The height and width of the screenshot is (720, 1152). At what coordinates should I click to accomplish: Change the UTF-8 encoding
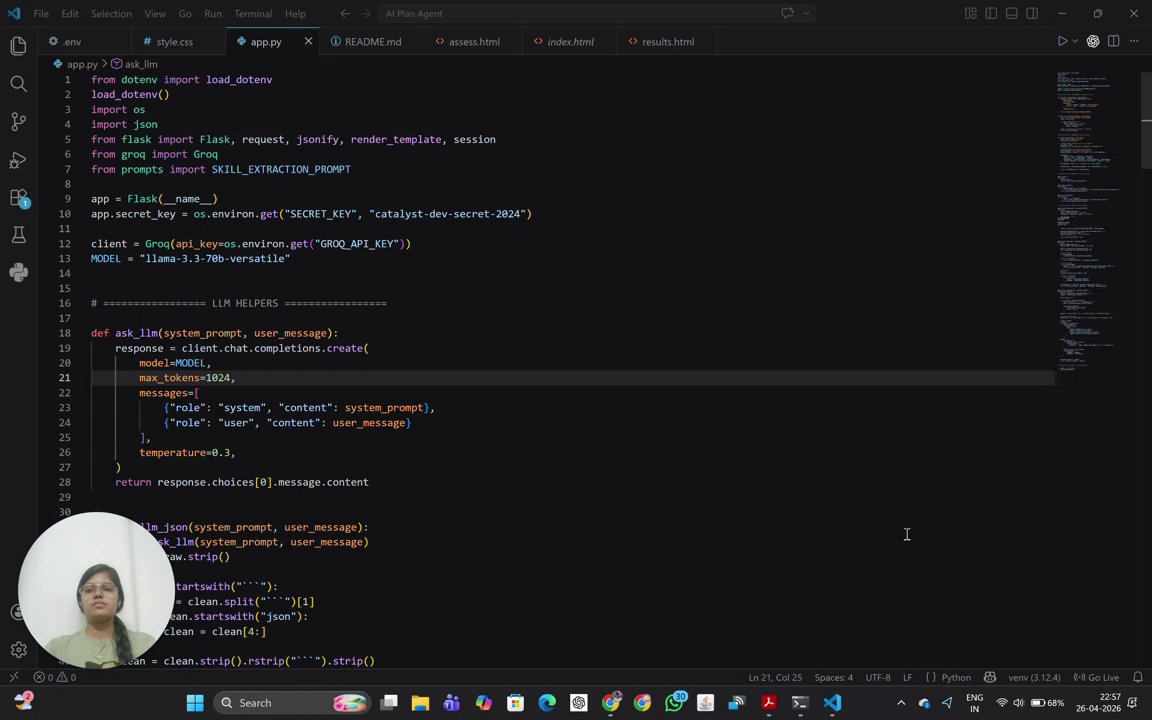(x=877, y=677)
